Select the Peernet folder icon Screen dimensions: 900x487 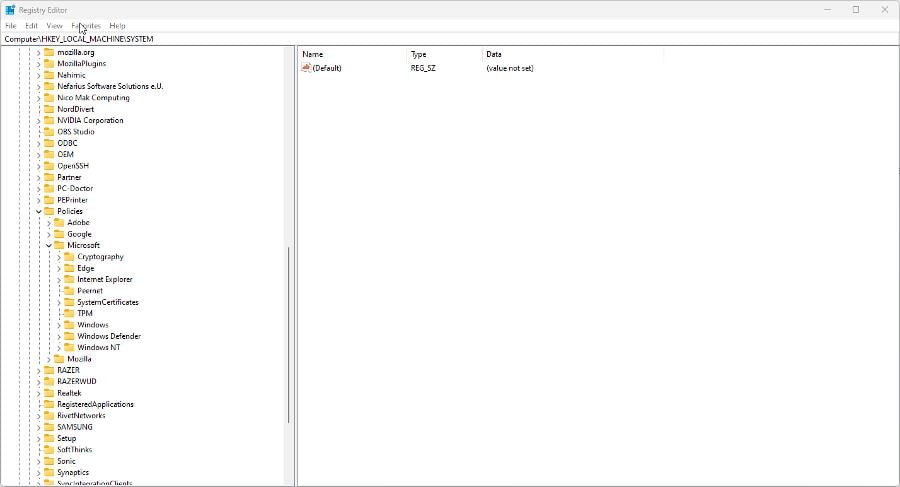(x=69, y=291)
